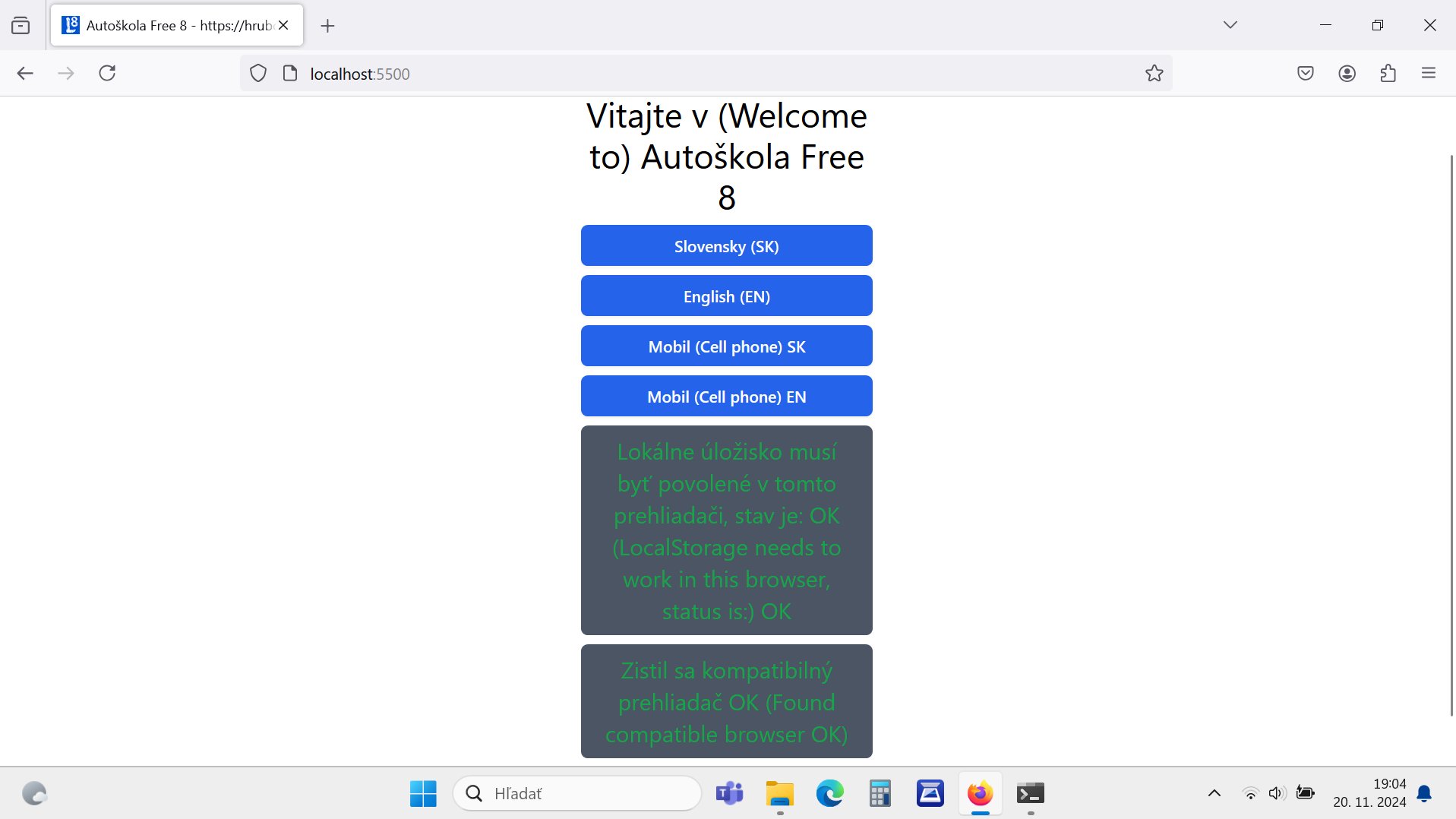Viewport: 1456px width, 819px height.
Task: Open Microsoft Teams from the taskbar
Action: pos(729,793)
